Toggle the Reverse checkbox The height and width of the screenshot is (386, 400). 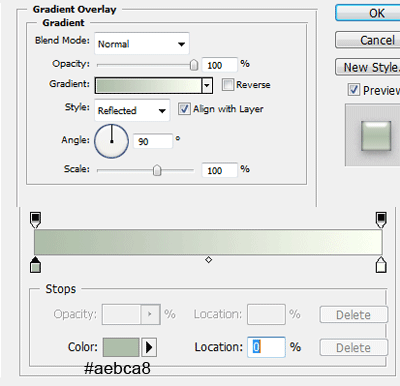(x=228, y=85)
